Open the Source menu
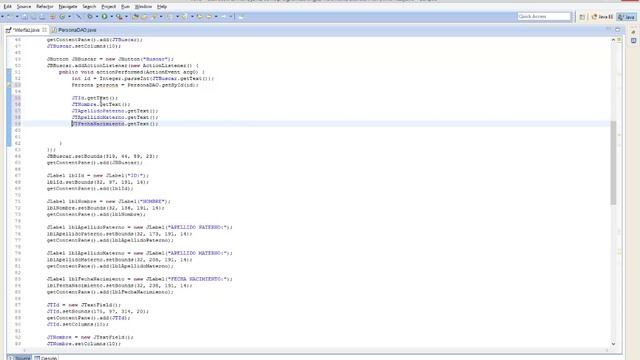 coord(24,7)
